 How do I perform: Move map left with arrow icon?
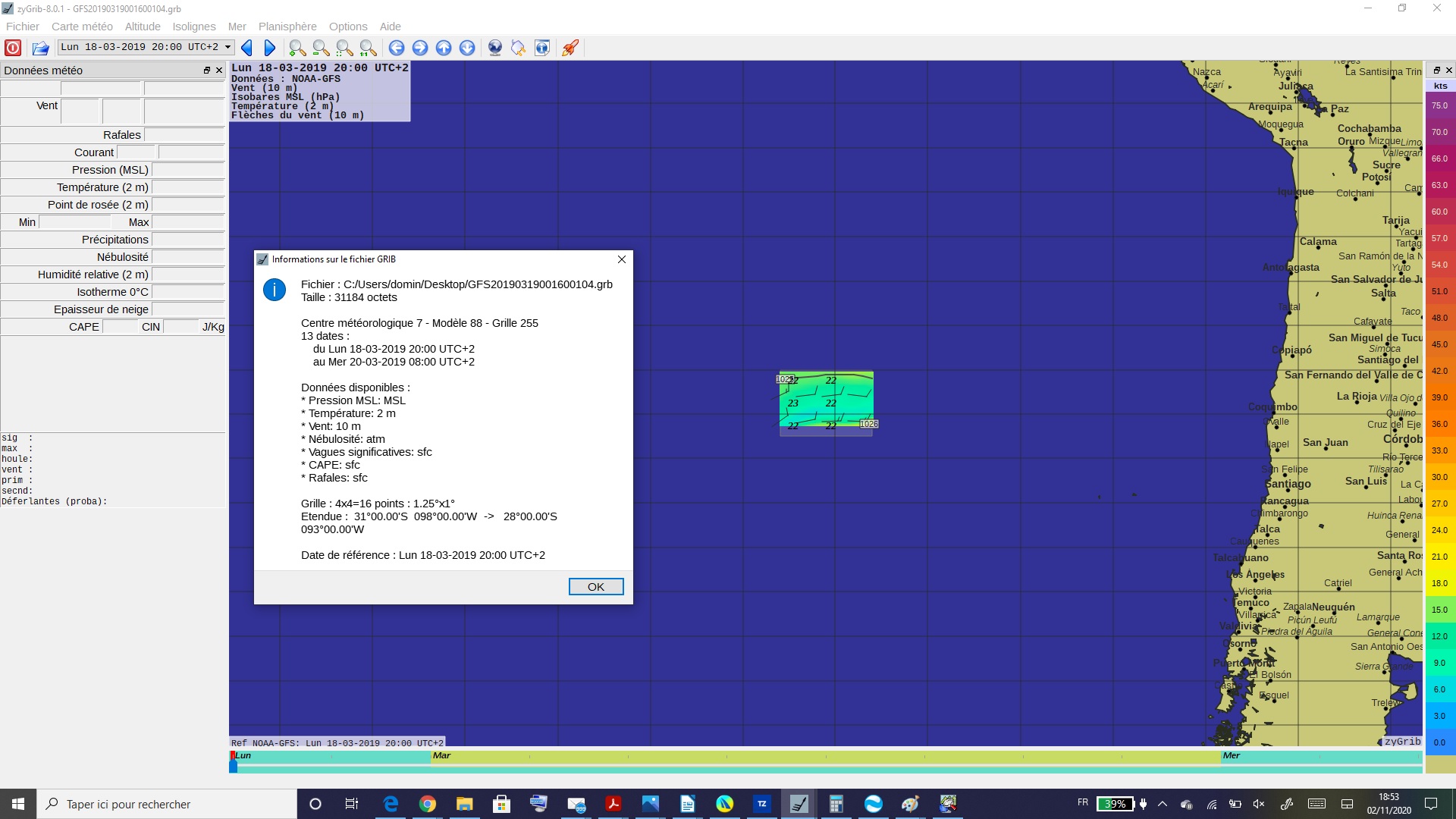pyautogui.click(x=397, y=48)
